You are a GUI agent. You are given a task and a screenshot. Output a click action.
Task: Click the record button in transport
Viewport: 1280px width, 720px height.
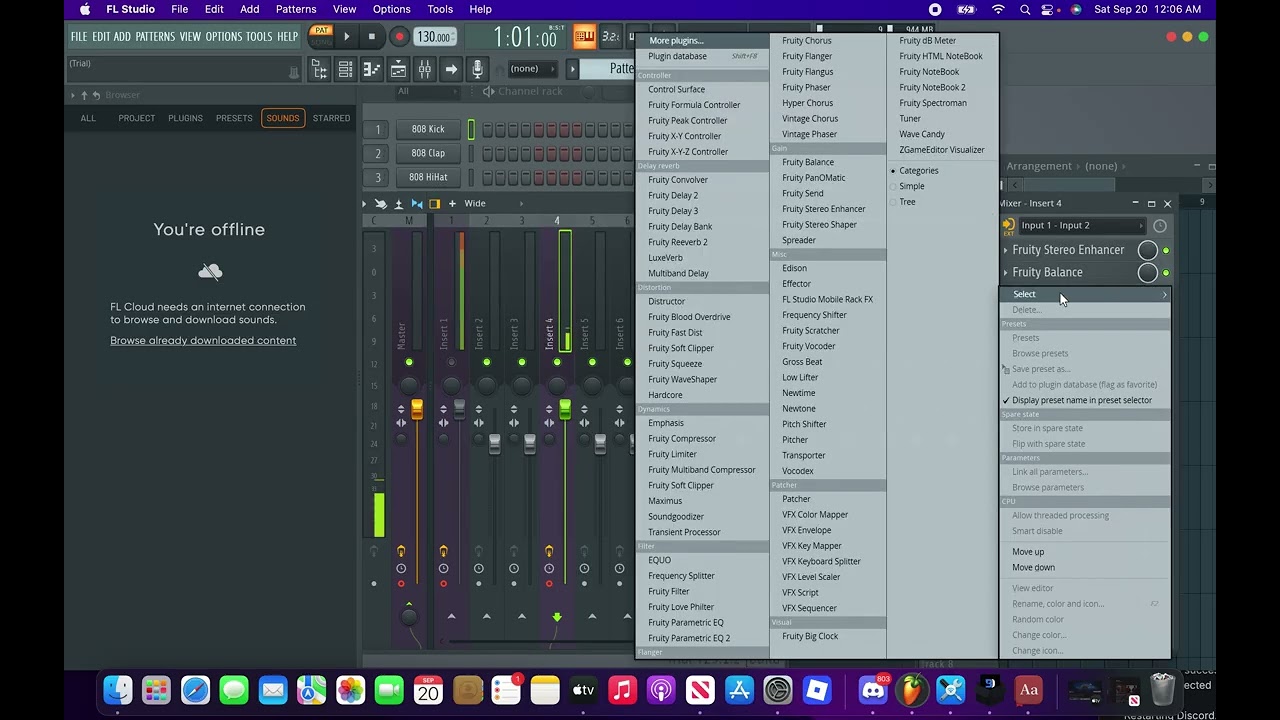(x=399, y=37)
